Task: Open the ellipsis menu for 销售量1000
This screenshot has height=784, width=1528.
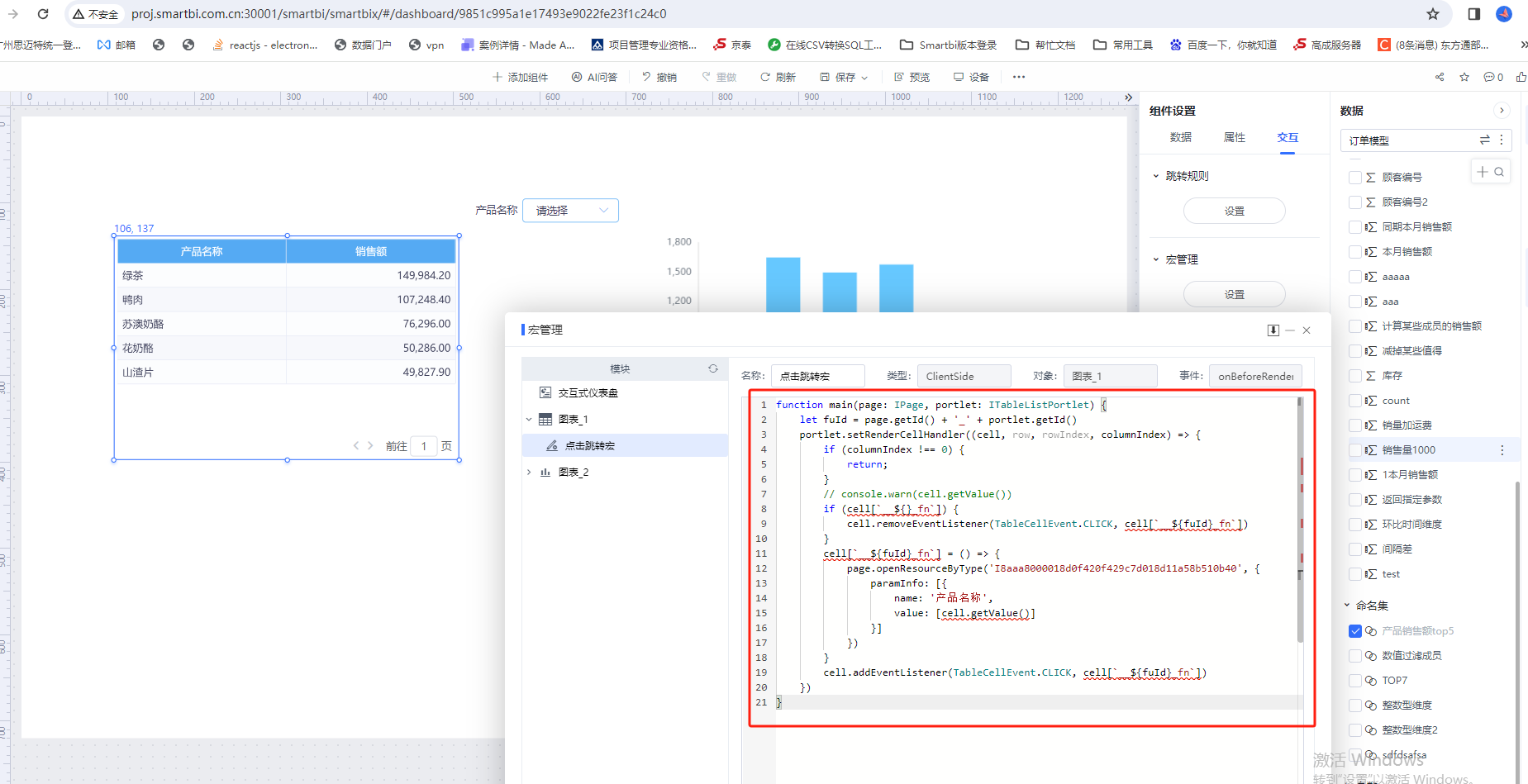Action: (x=1502, y=450)
